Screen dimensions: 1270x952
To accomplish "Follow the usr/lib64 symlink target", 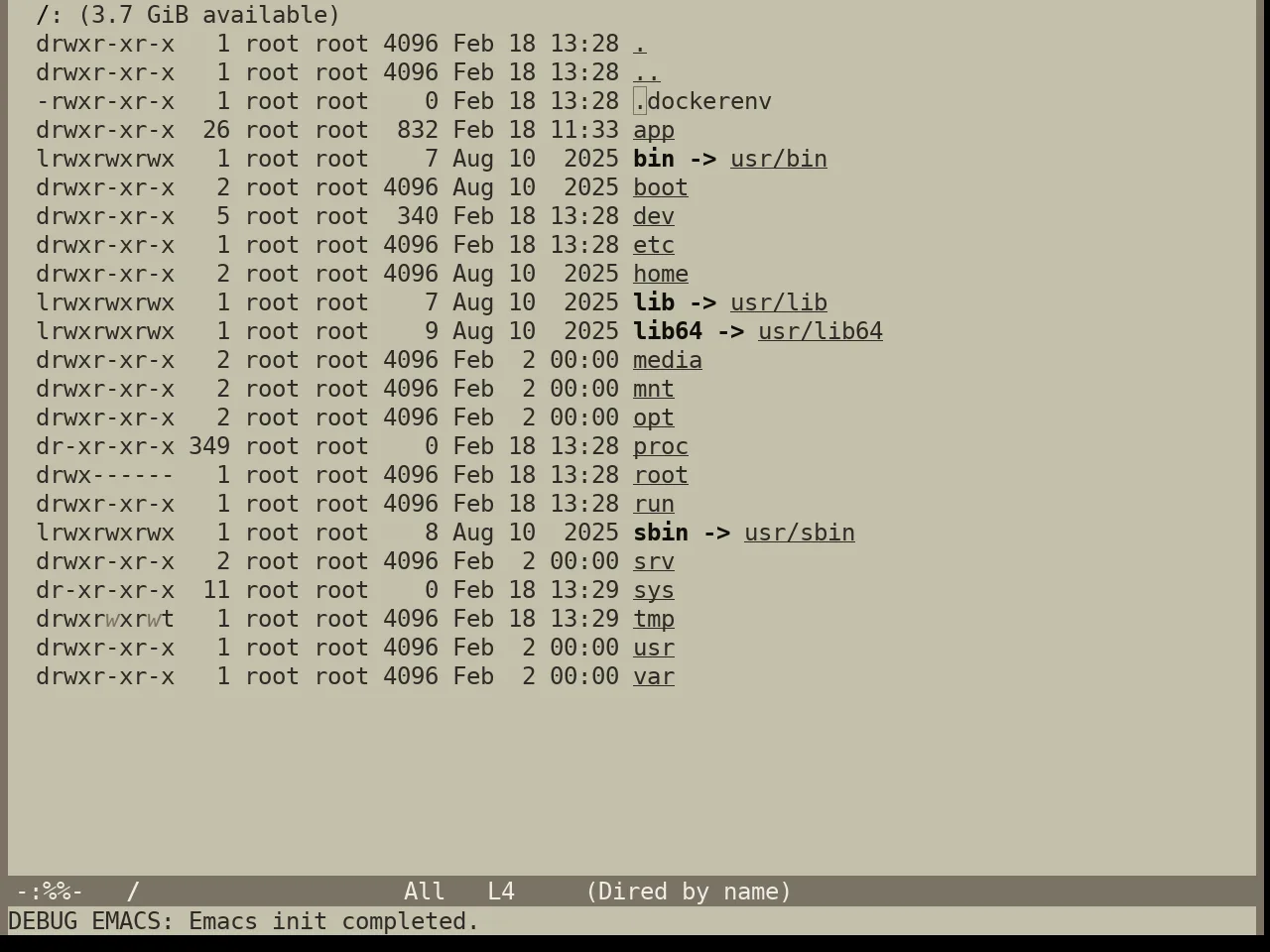I will pyautogui.click(x=821, y=331).
